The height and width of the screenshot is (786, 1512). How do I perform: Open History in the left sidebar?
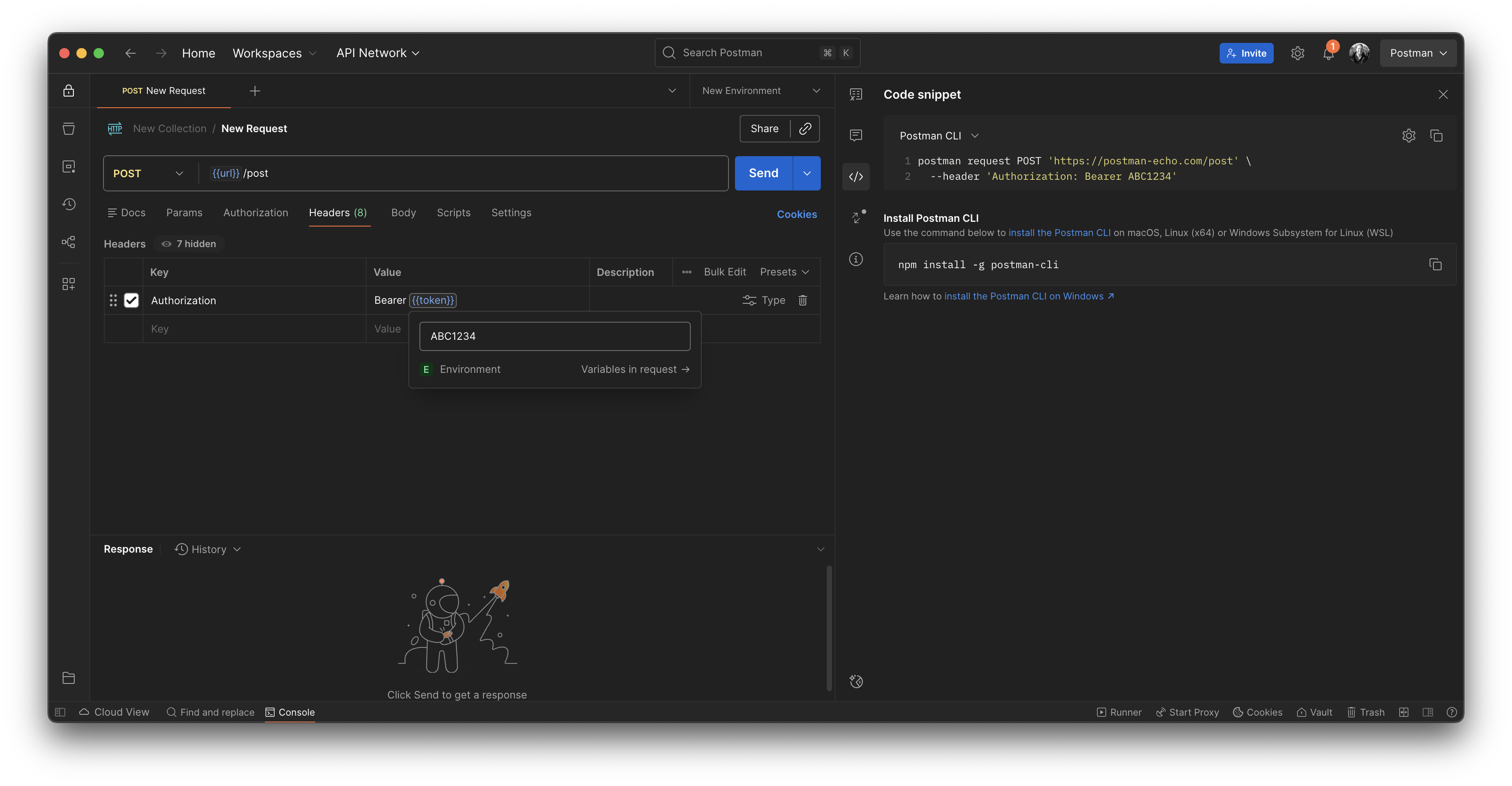click(69, 203)
